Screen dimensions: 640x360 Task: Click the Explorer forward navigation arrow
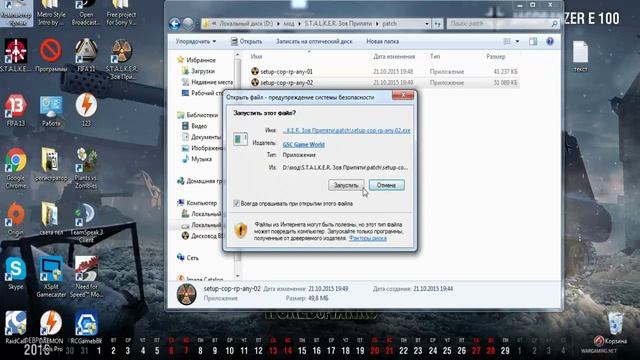coord(188,24)
